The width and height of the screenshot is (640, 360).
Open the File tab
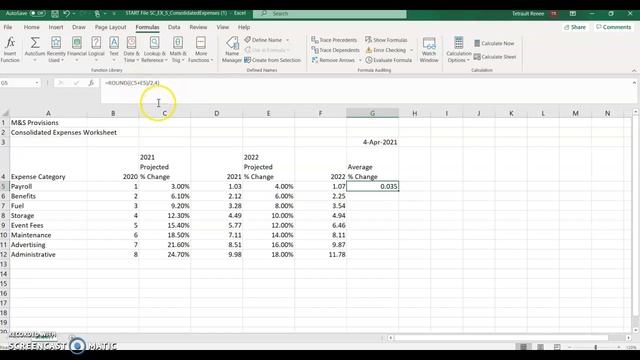(8, 27)
